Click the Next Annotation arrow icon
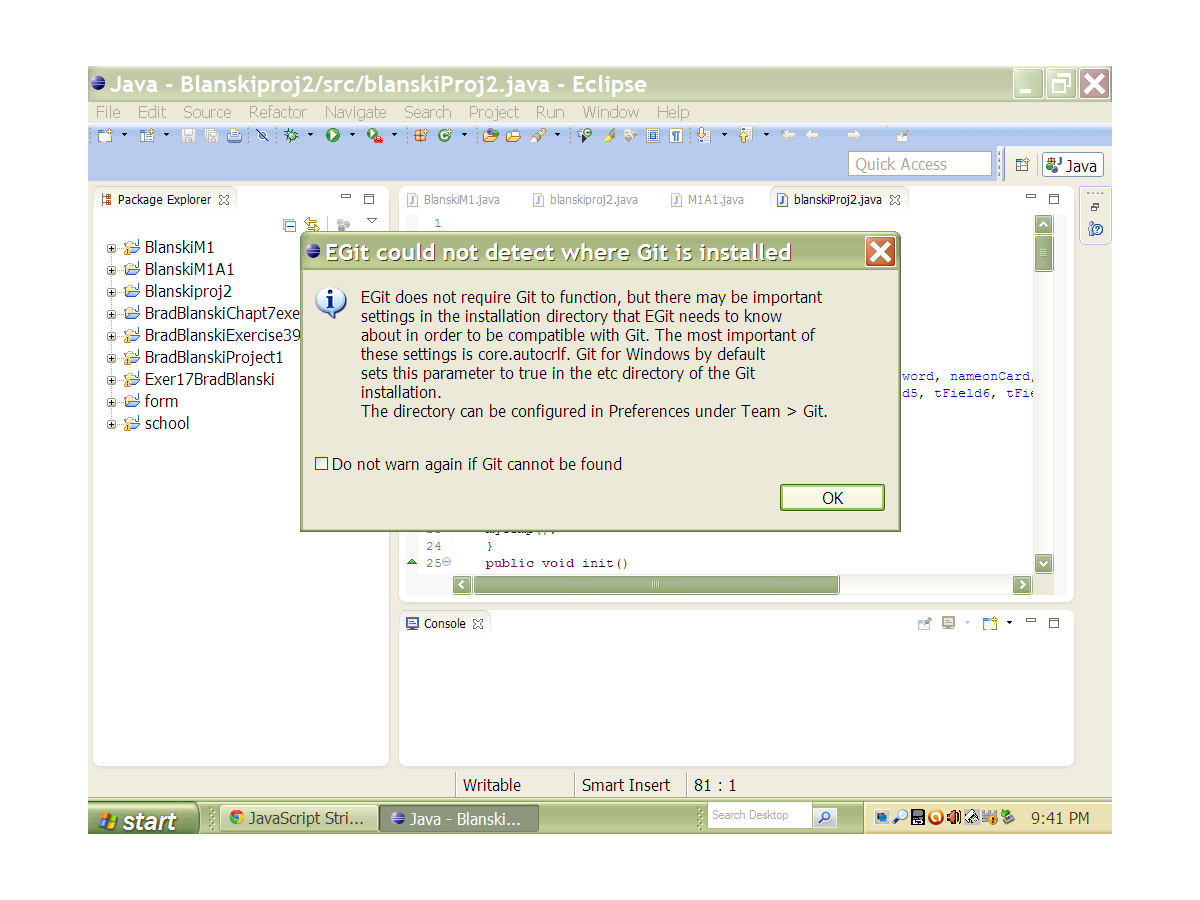The height and width of the screenshot is (900, 1200). [x=703, y=135]
